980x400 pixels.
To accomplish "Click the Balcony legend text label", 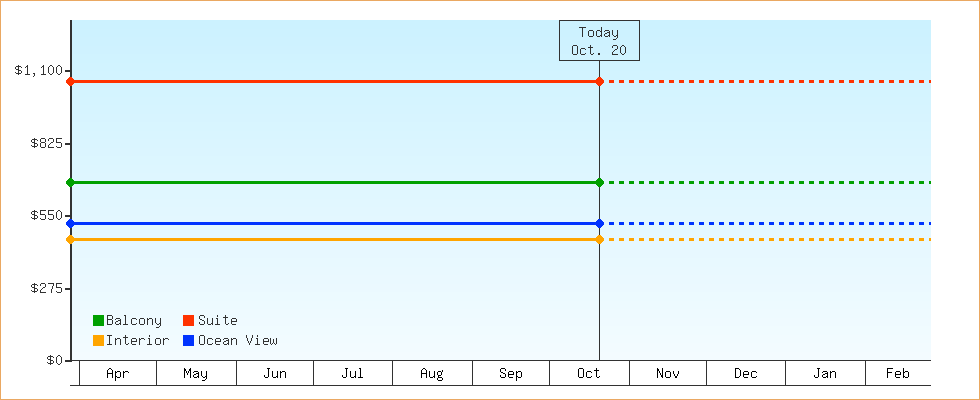I will coord(134,321).
